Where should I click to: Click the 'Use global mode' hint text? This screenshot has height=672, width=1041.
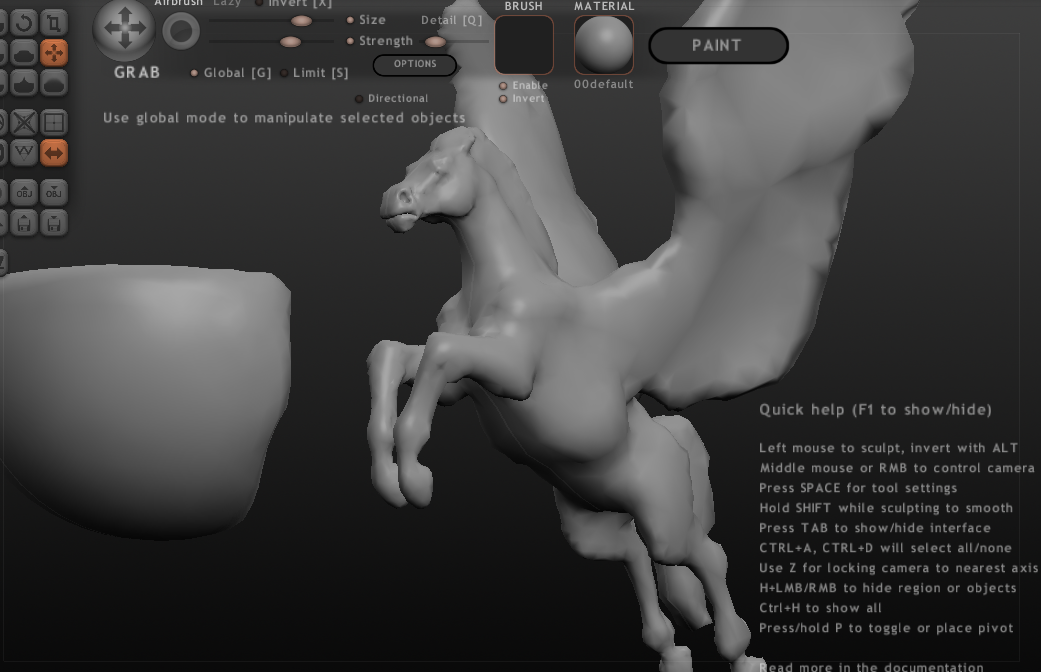tap(284, 118)
